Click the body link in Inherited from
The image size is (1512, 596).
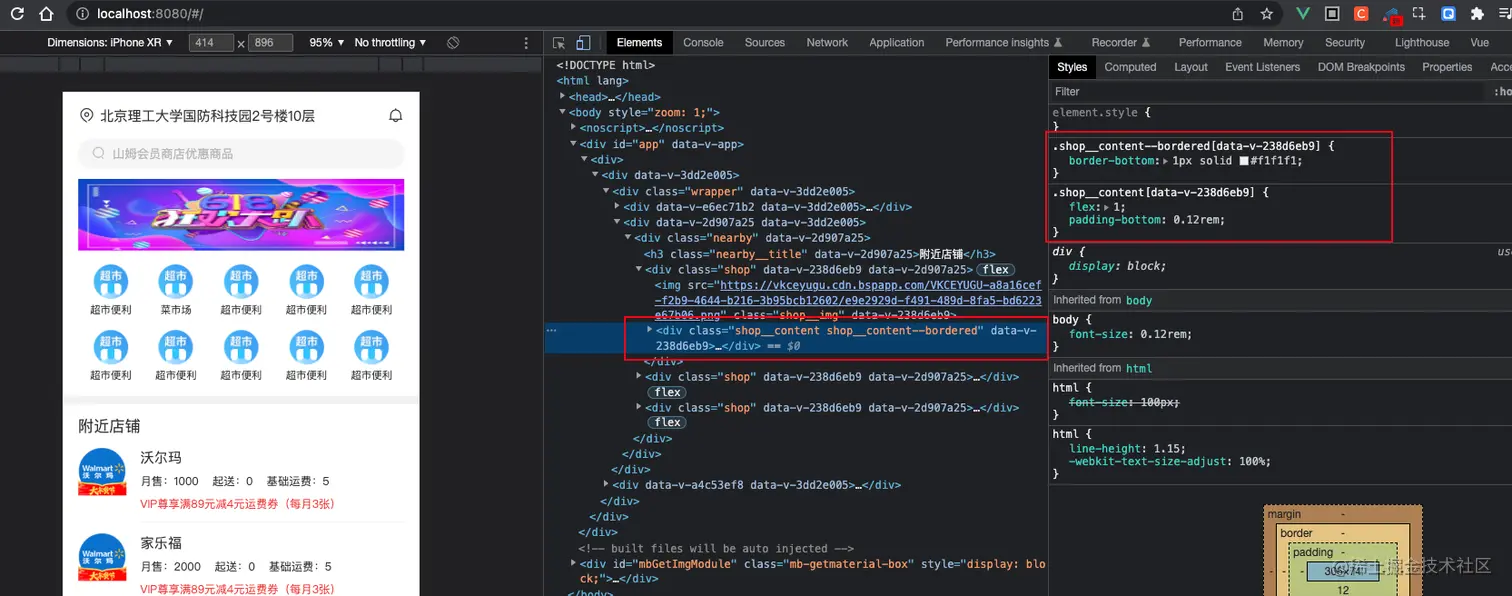[1139, 300]
